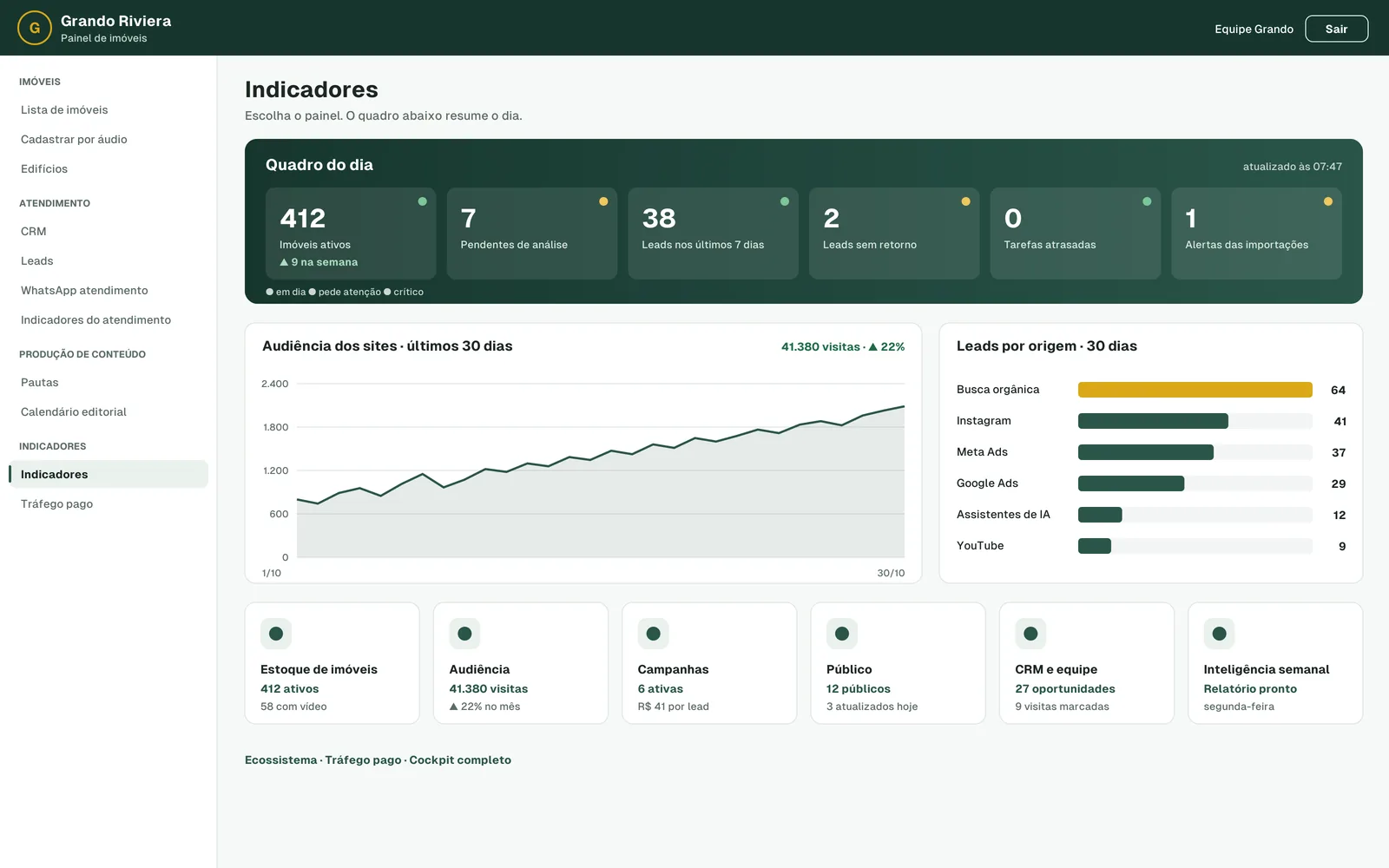Click the Meta Ads leads bar
This screenshot has width=1389, height=868.
coord(1146,452)
